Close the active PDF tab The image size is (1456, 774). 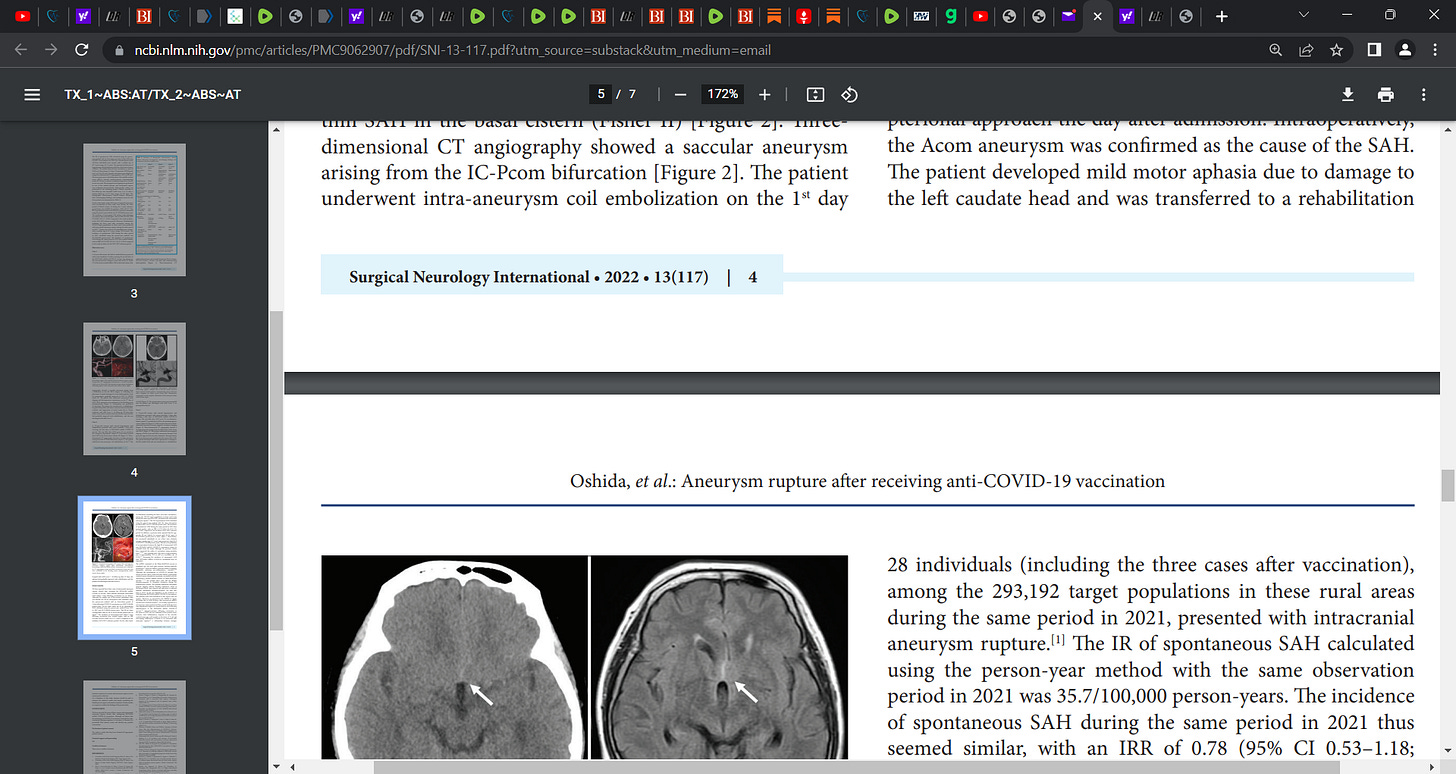1097,16
